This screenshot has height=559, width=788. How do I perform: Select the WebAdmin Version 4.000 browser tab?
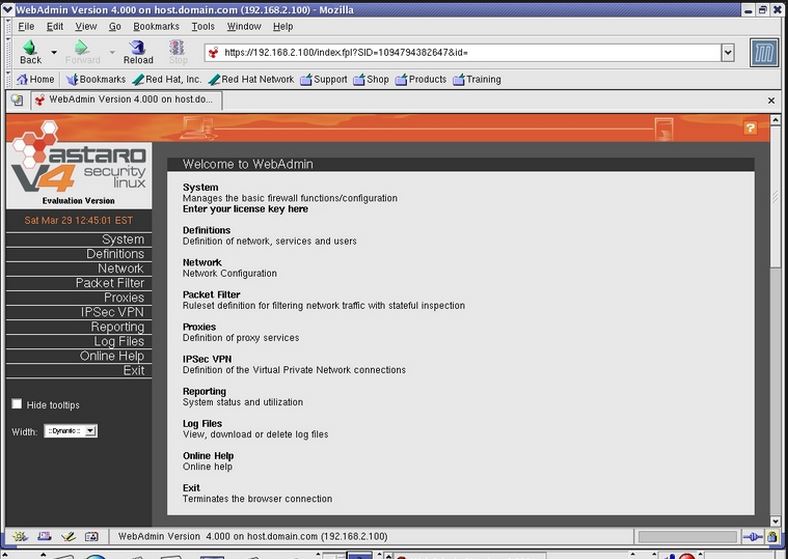[125, 100]
